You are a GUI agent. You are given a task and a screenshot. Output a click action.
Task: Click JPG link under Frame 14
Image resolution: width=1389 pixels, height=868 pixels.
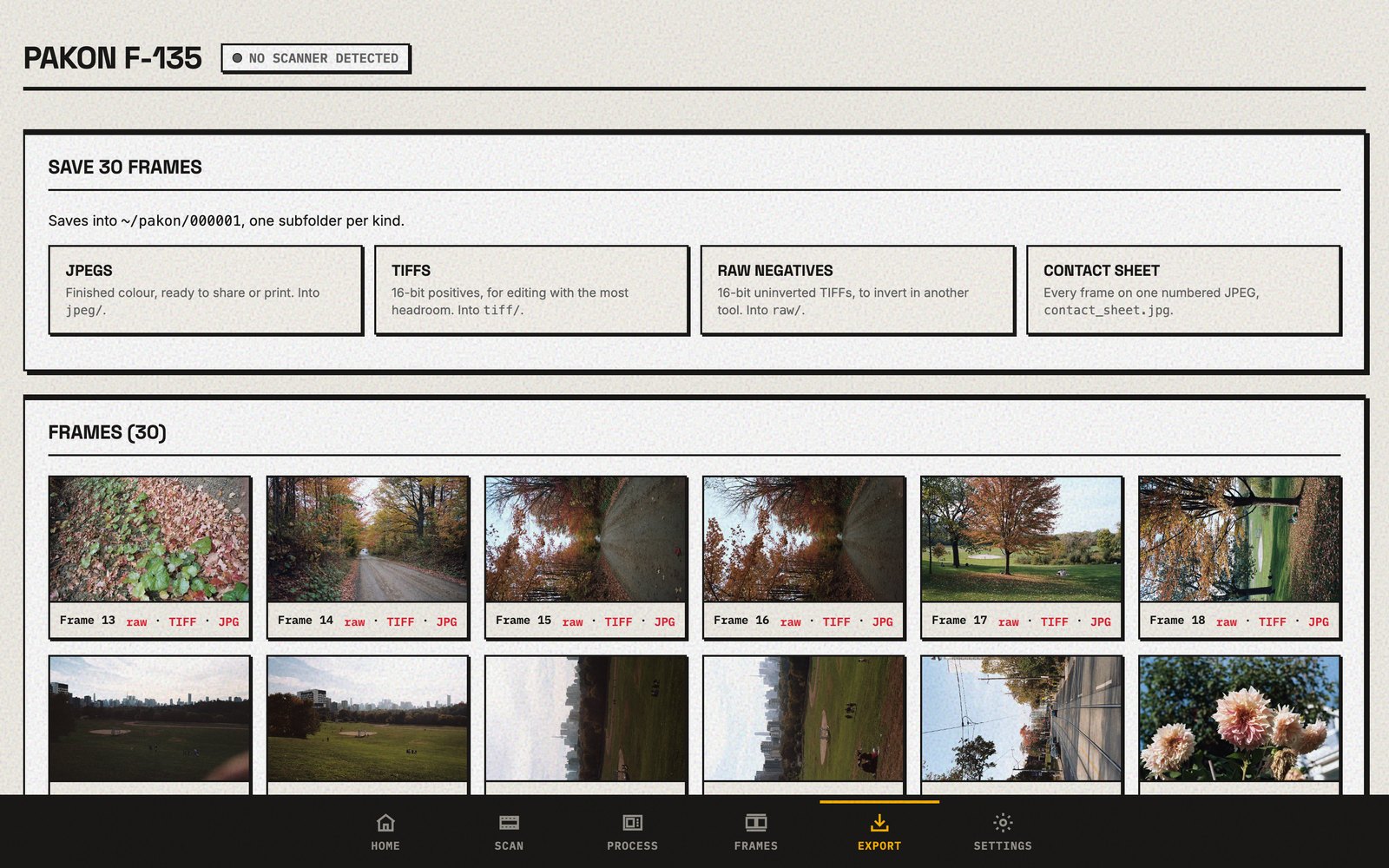point(446,621)
